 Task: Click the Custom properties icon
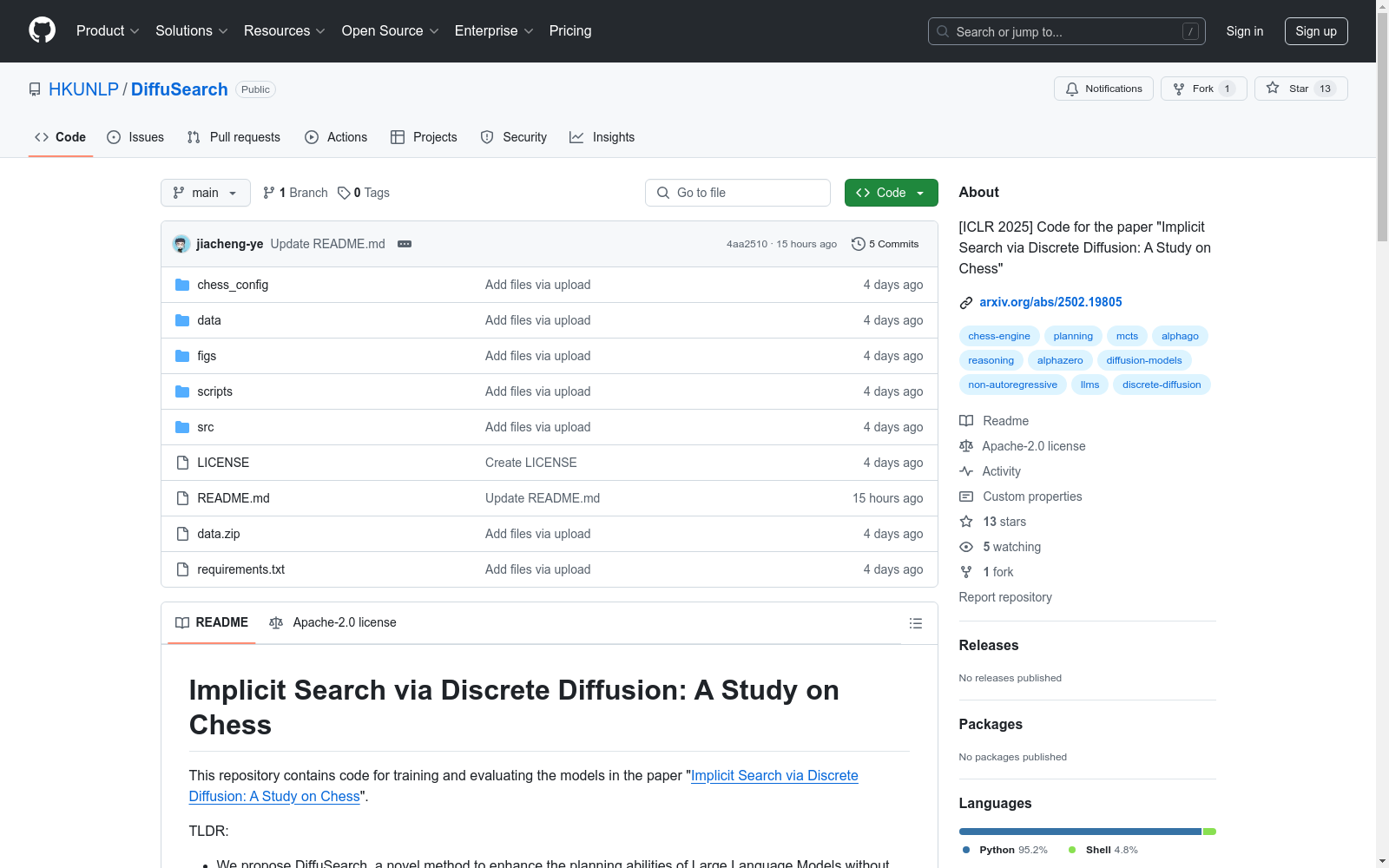pos(966,496)
